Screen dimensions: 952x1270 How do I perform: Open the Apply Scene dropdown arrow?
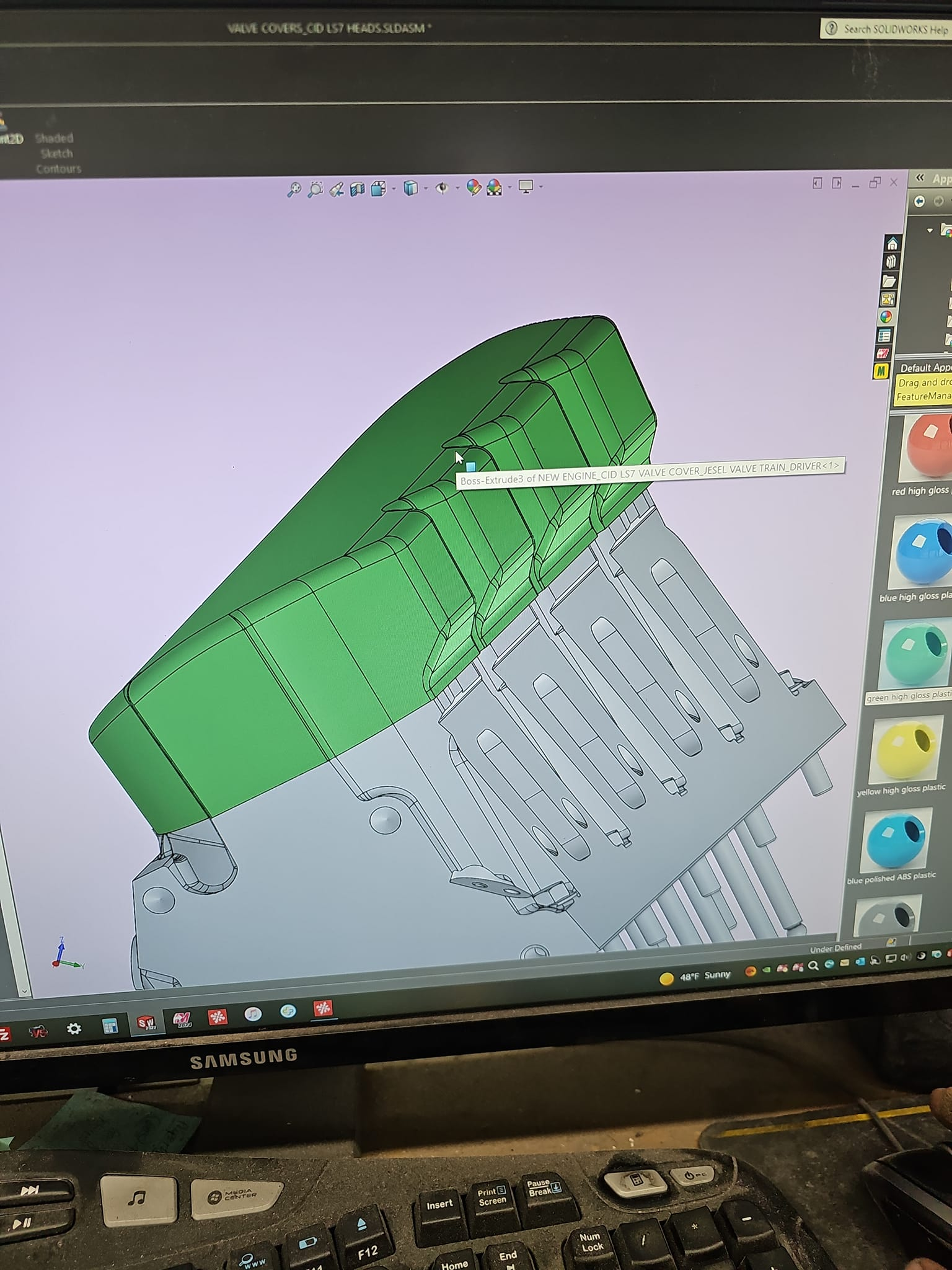510,187
